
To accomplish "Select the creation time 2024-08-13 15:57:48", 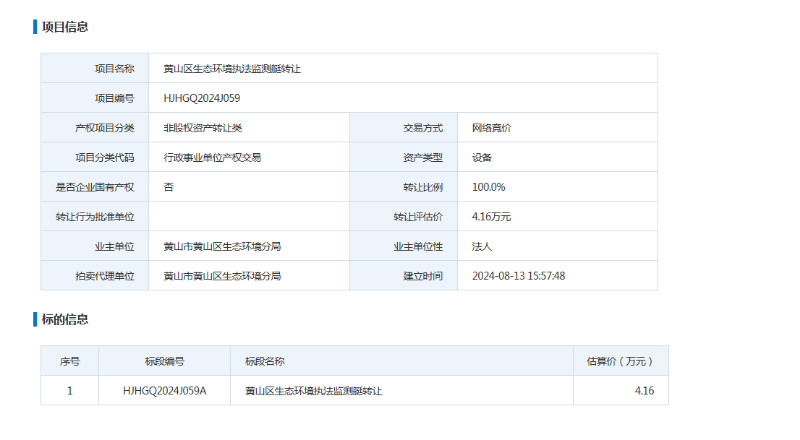I will click(x=518, y=275).
